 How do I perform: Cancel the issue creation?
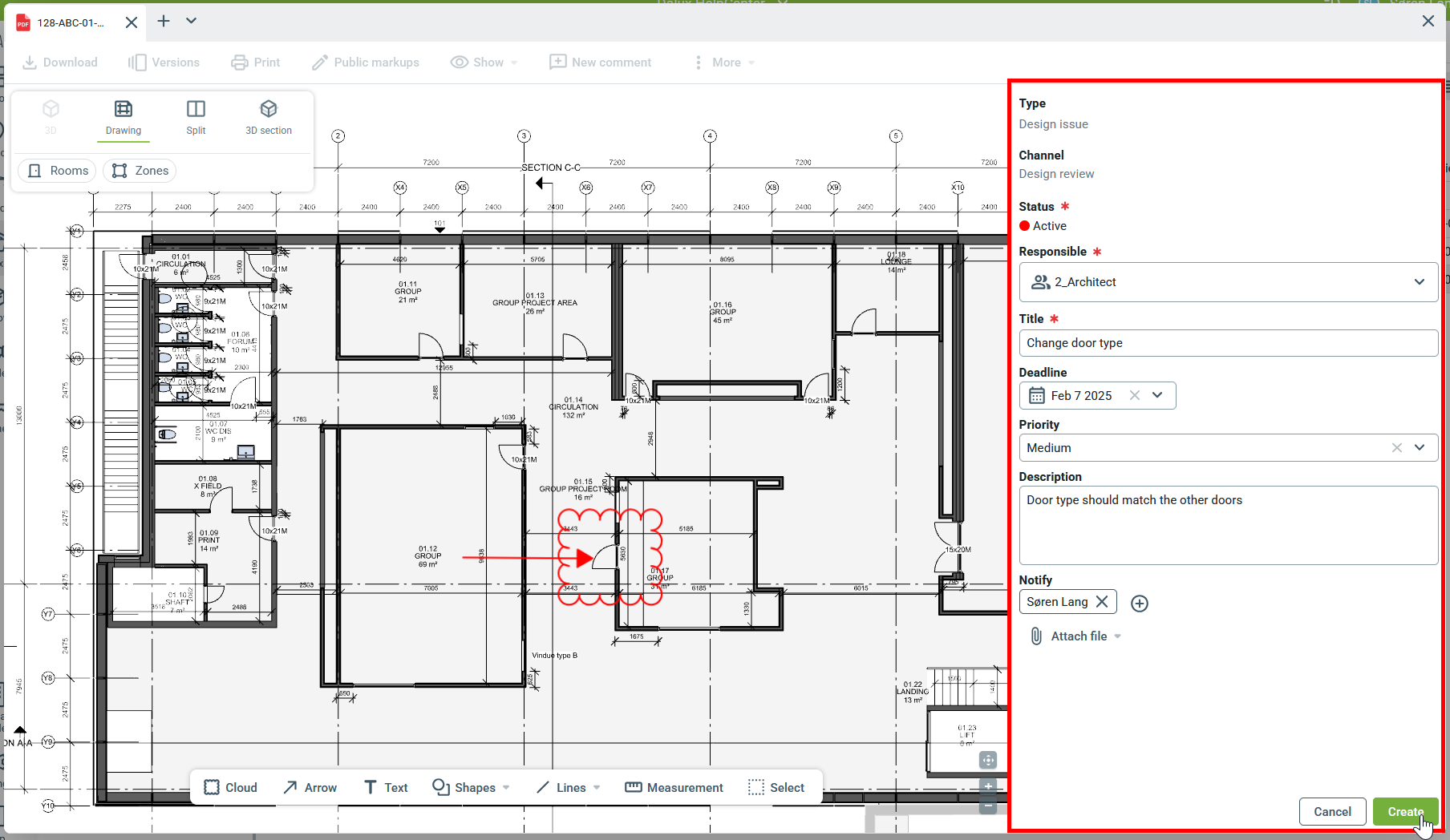pos(1332,811)
